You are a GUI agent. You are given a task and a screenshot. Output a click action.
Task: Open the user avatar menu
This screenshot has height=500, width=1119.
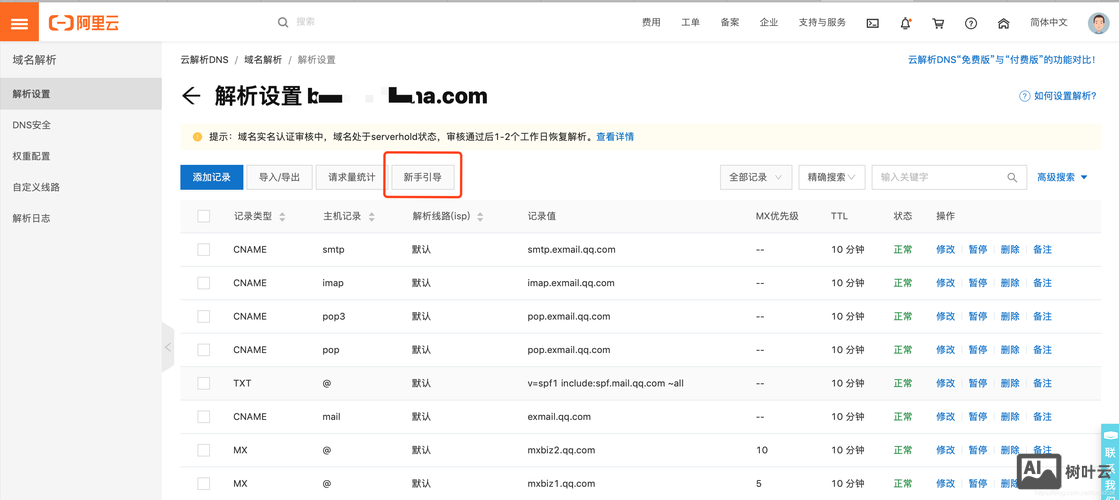[x=1099, y=23]
